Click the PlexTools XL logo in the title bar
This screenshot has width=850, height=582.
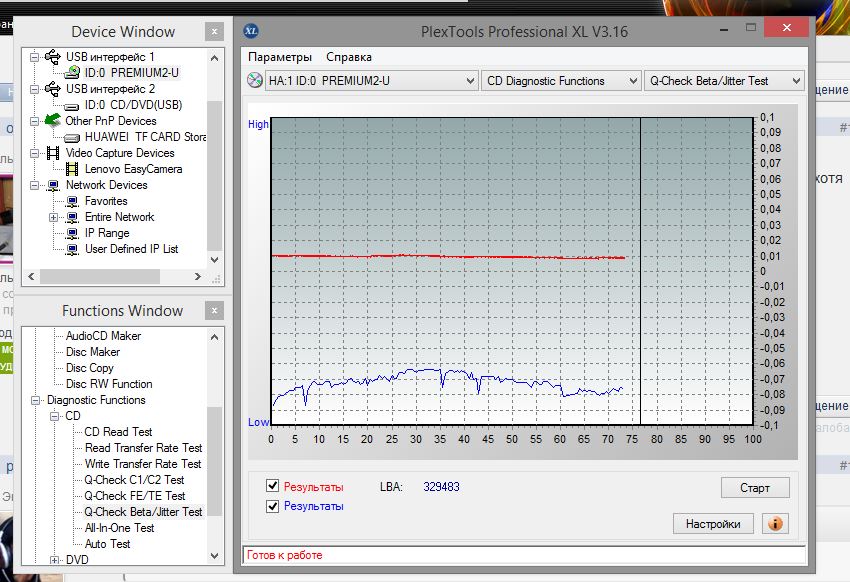click(x=250, y=31)
